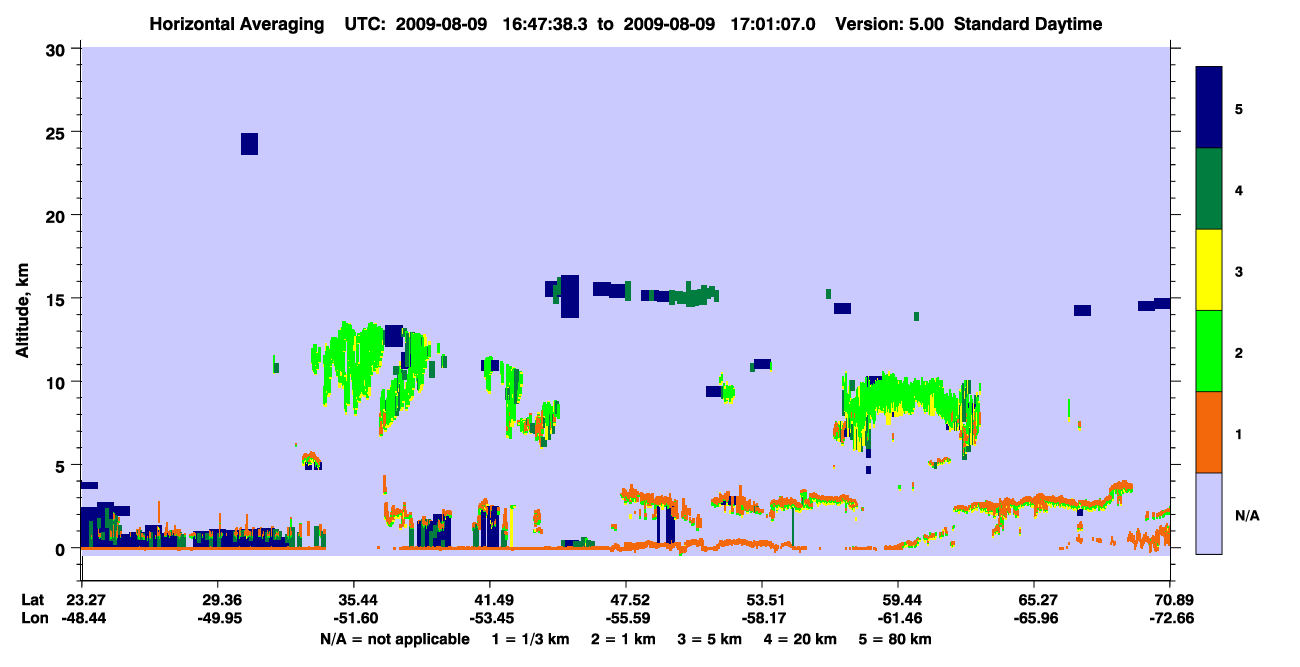
Task: Click the orange level 1 color swatch
Action: [1209, 432]
